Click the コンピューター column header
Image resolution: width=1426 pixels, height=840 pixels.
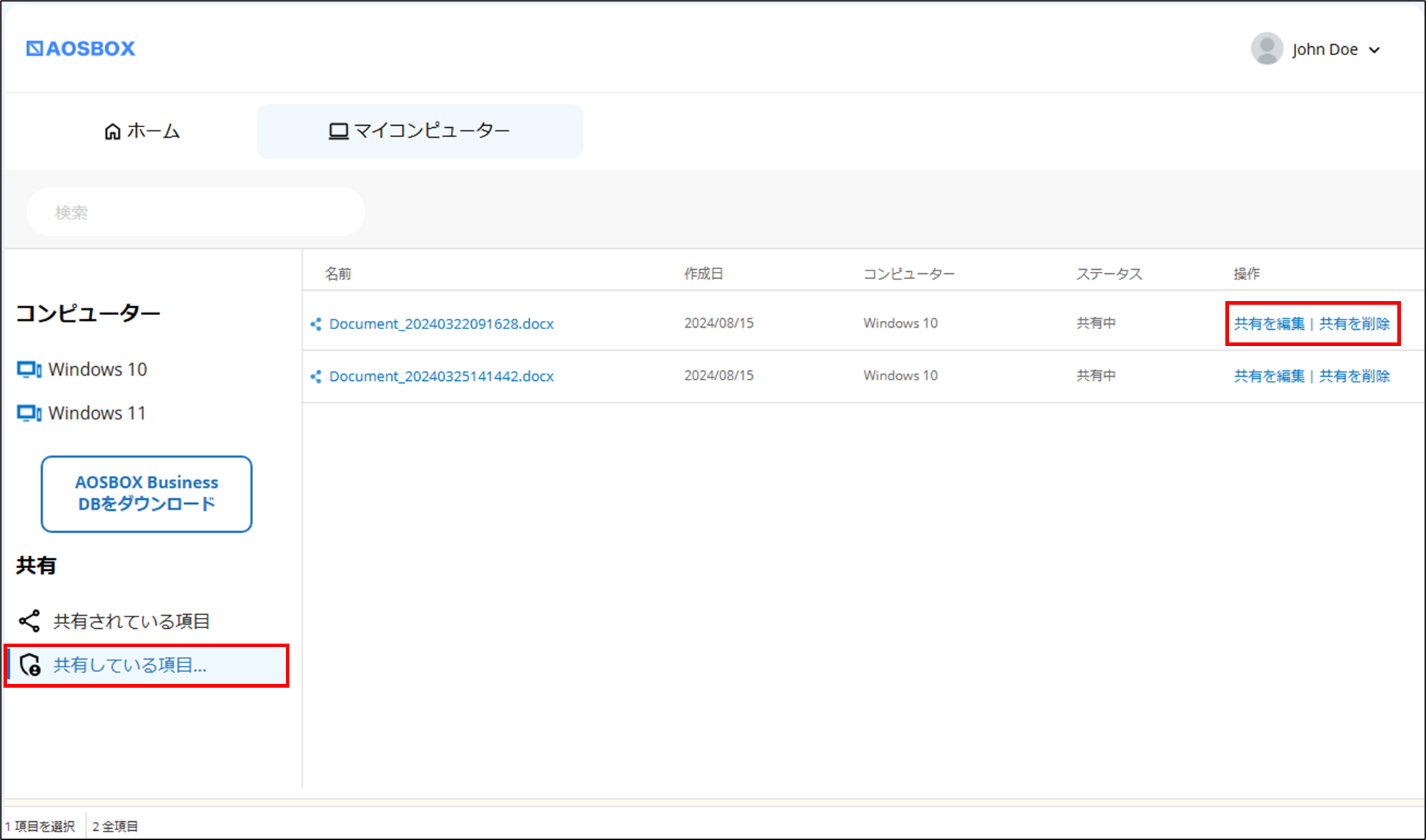click(x=909, y=273)
